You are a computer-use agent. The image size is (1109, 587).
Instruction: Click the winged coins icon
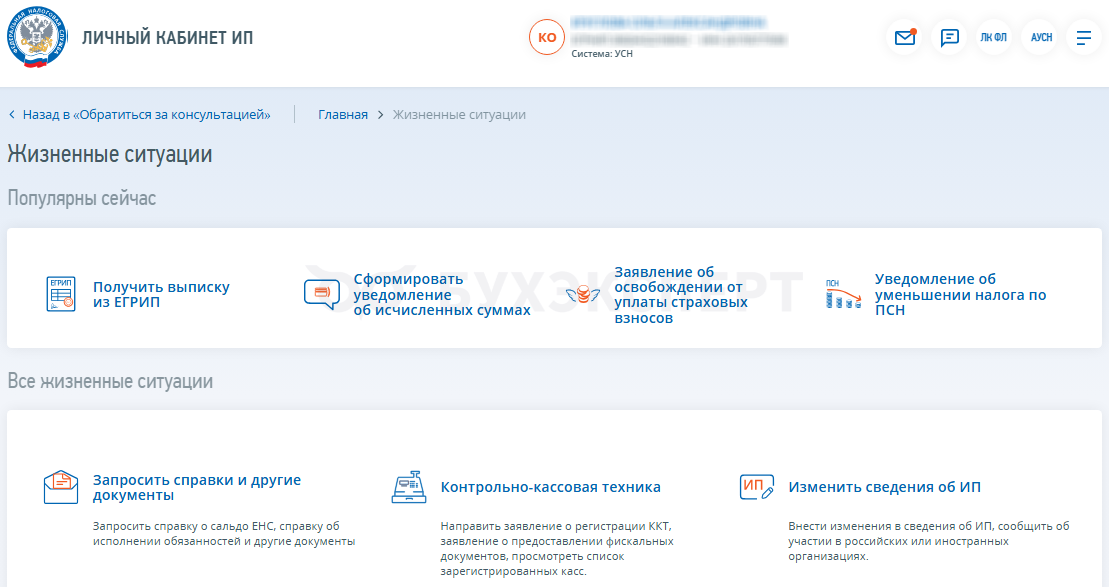click(x=583, y=294)
